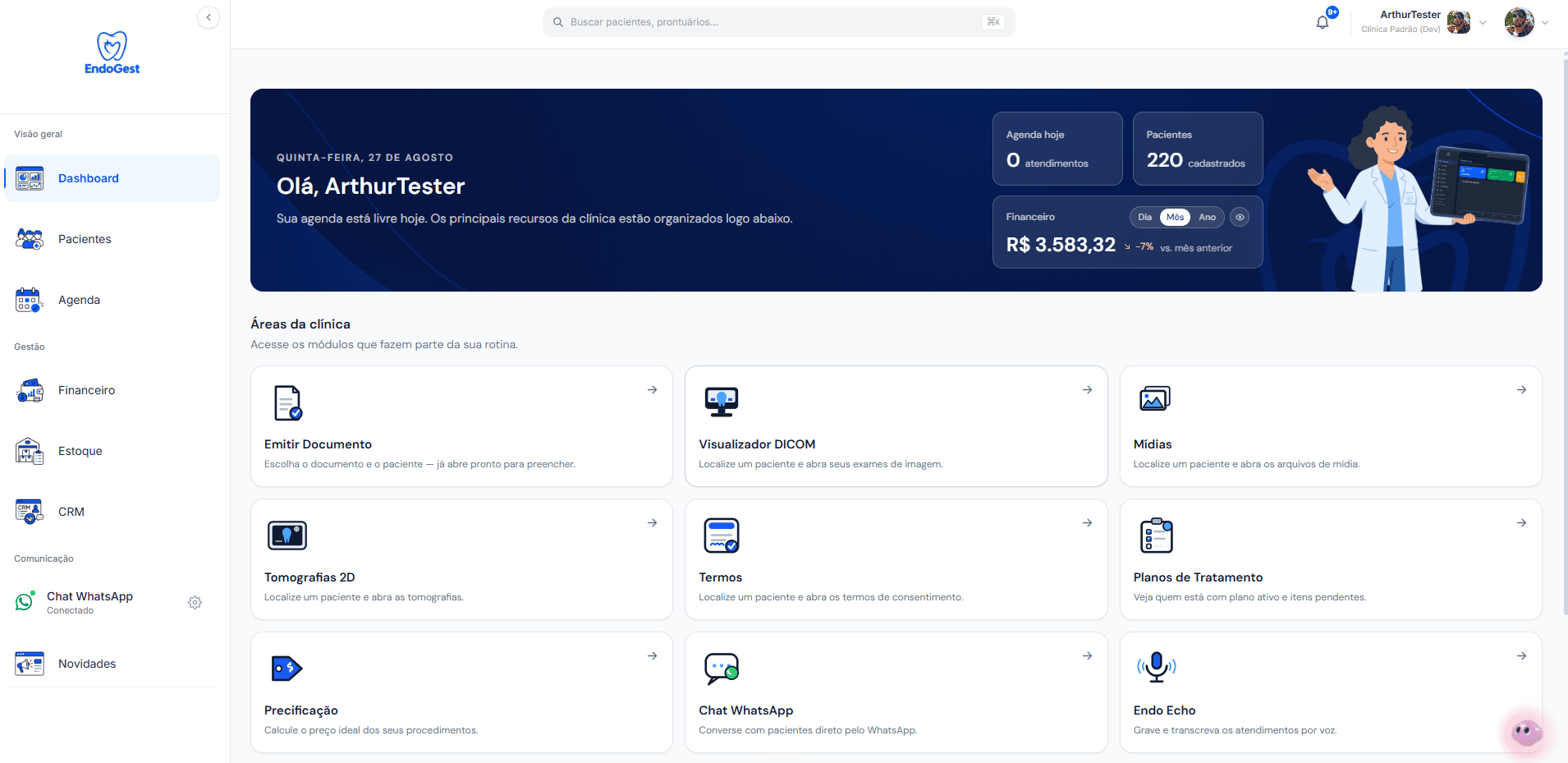Click the Visualizador DICOM monitor icon
The width and height of the screenshot is (1568, 763).
(x=722, y=402)
